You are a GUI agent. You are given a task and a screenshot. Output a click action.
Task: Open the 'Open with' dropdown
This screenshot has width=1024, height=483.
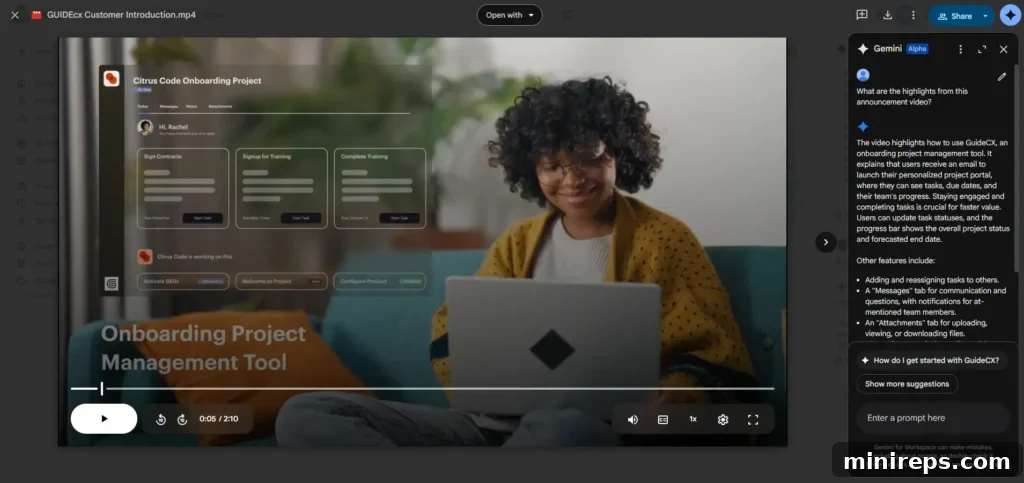(509, 15)
